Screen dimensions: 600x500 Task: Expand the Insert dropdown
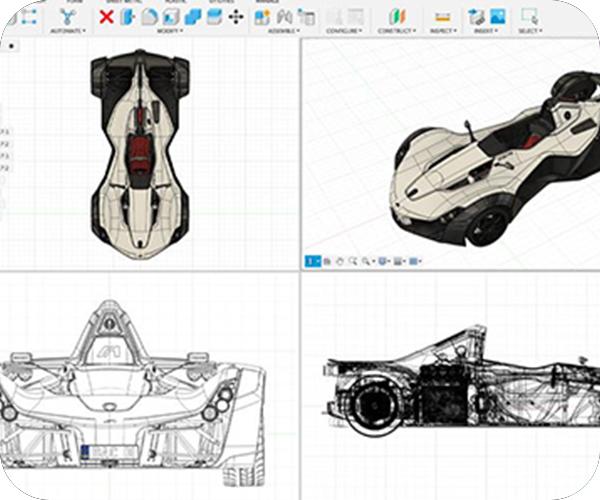[487, 31]
